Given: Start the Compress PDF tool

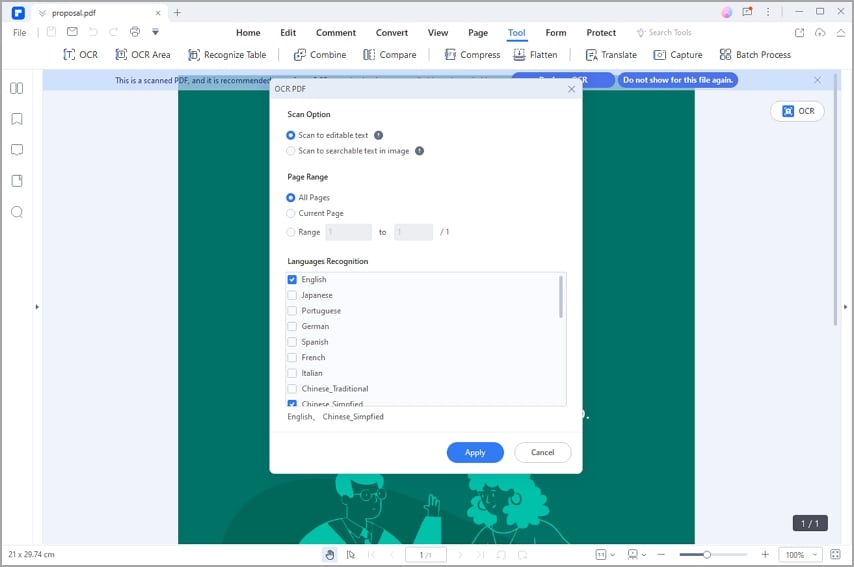Looking at the screenshot, I should [472, 54].
